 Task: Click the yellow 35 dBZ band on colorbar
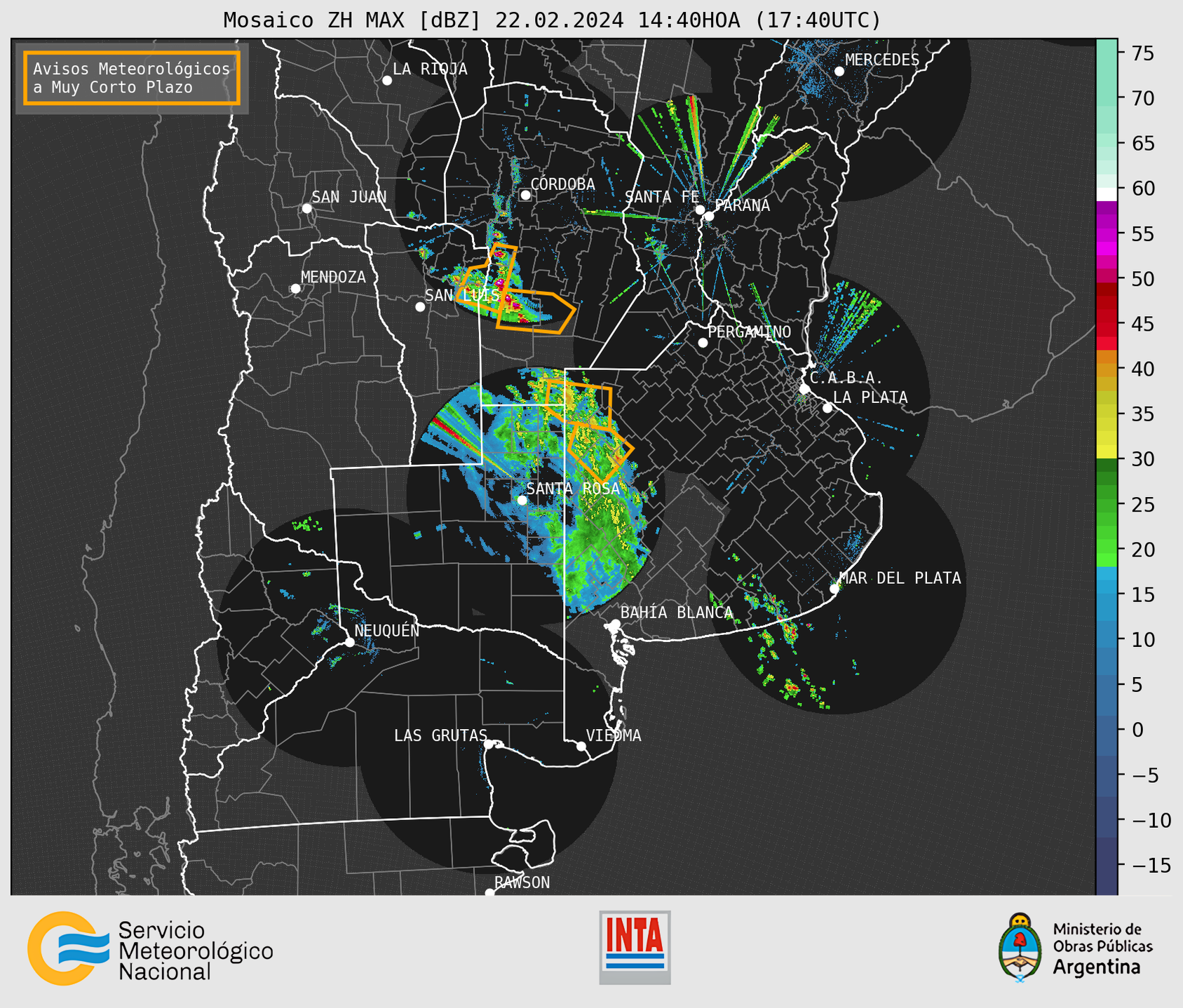[x=1107, y=424]
